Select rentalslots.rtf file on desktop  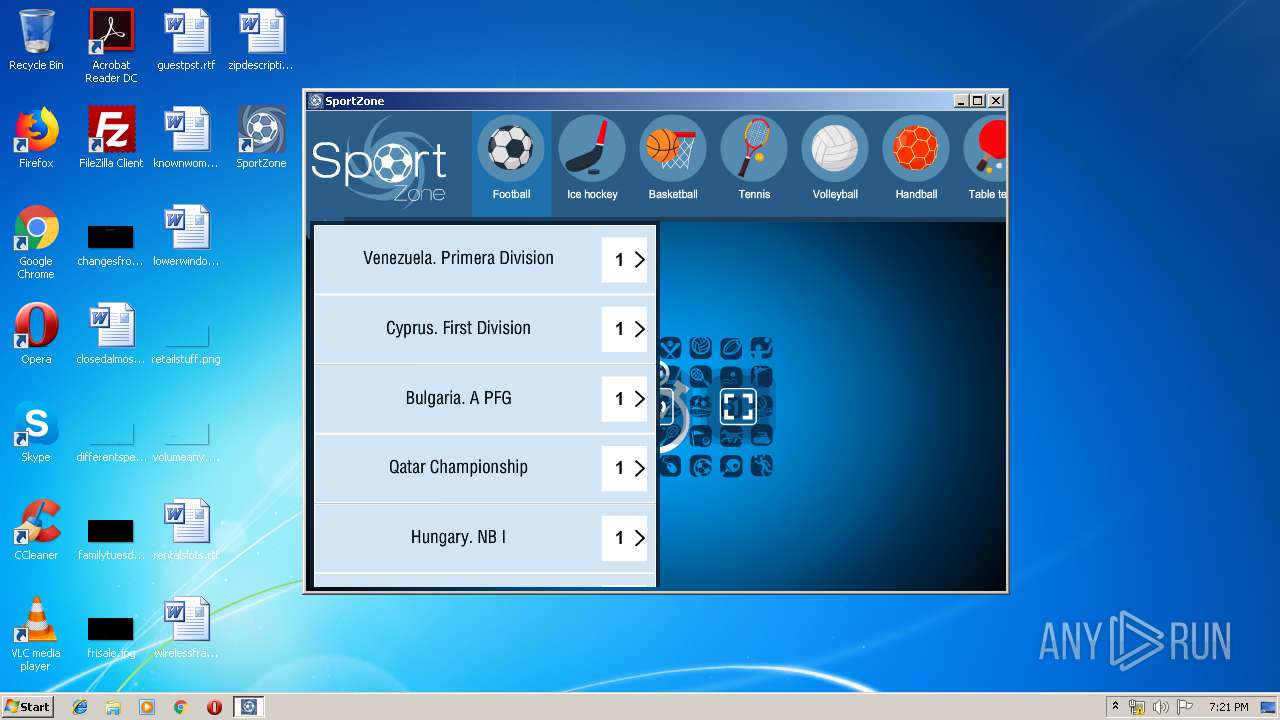186,530
